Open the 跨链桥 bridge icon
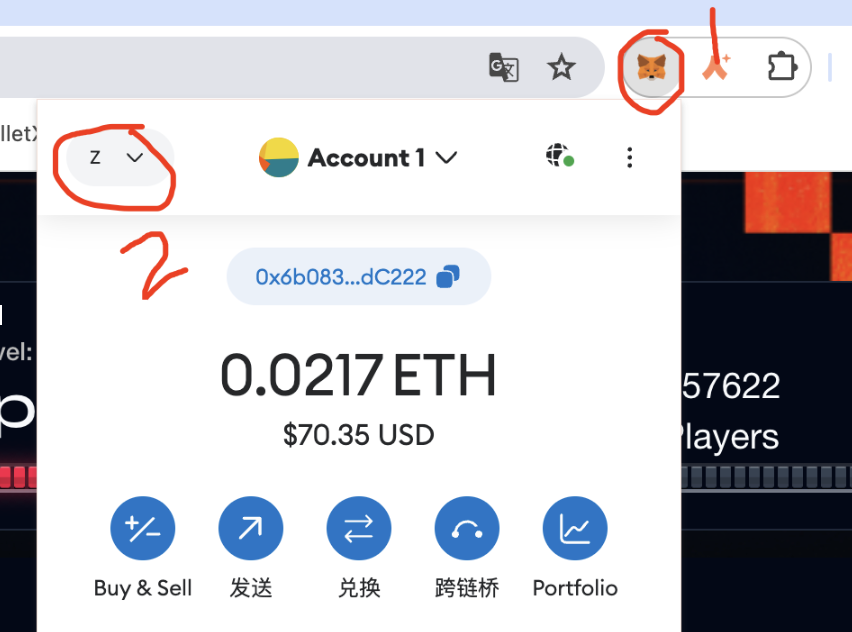This screenshot has width=852, height=632. point(467,528)
